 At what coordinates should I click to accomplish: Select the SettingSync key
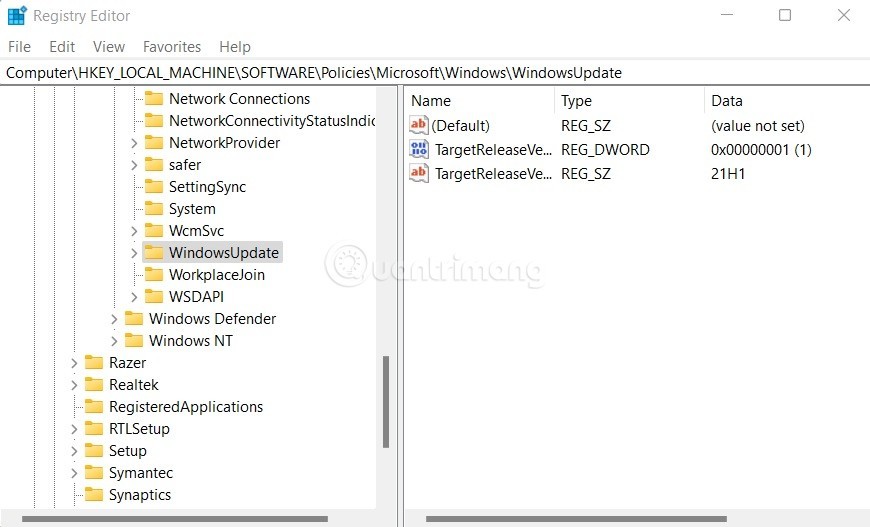coord(207,187)
